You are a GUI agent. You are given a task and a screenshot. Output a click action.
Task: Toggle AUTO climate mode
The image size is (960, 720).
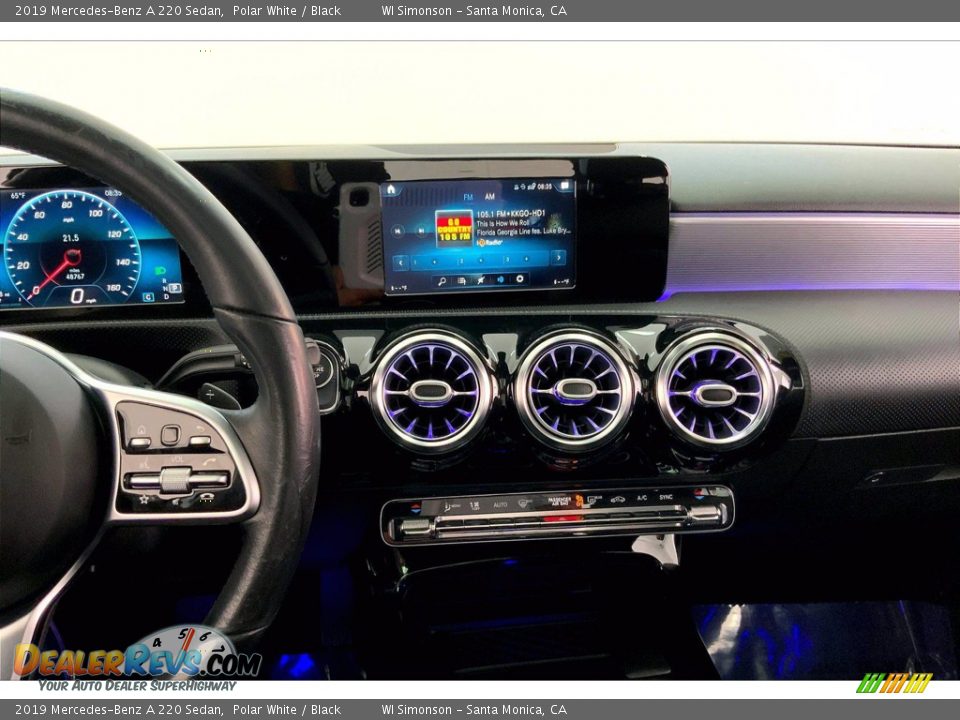pyautogui.click(x=500, y=505)
